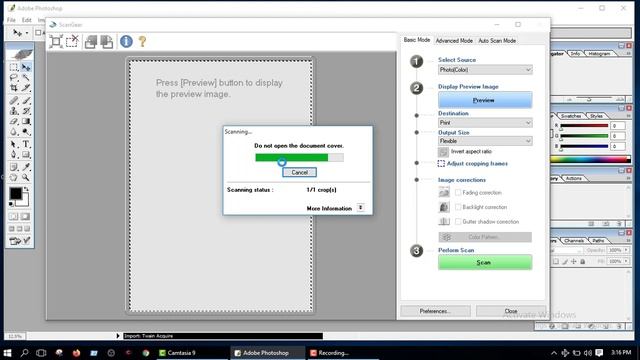This screenshot has height=360, width=640.
Task: Click the green G color slider
Action: point(584,136)
